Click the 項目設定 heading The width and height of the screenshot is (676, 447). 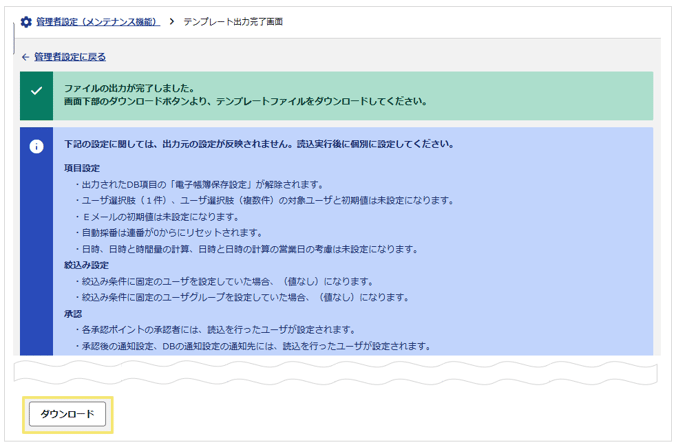coord(82,168)
